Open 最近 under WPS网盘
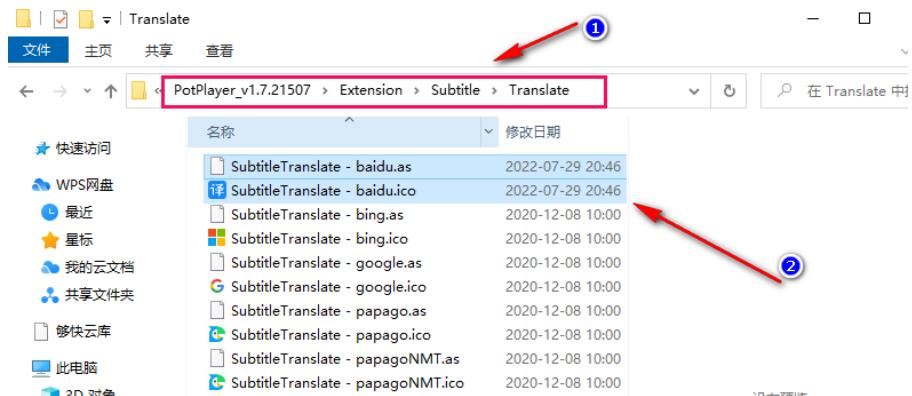 (x=79, y=212)
